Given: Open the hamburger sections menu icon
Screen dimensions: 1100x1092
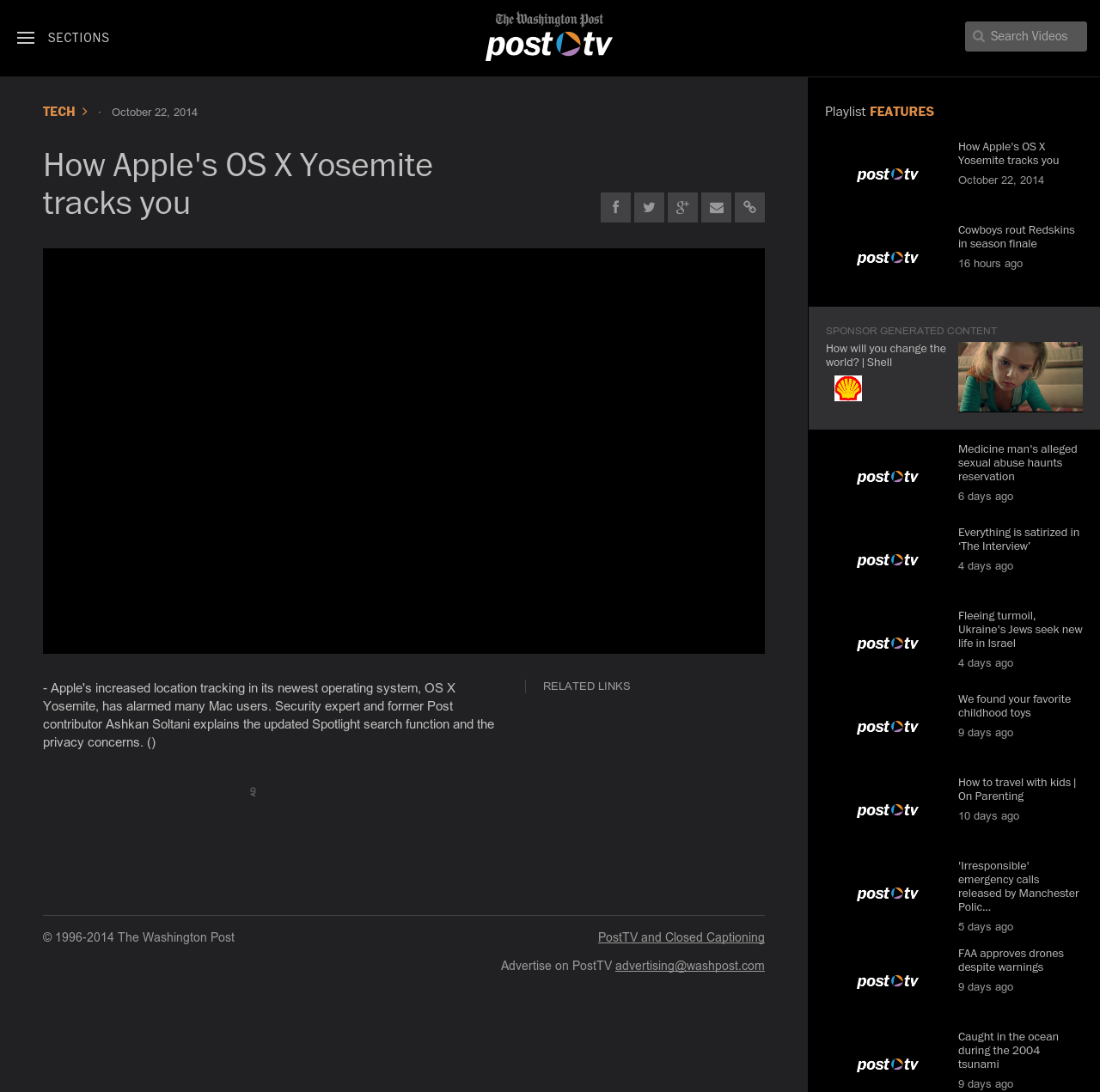Looking at the screenshot, I should (x=26, y=38).
